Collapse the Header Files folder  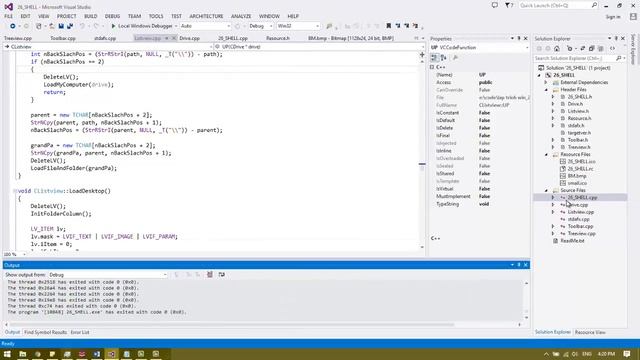(547, 90)
